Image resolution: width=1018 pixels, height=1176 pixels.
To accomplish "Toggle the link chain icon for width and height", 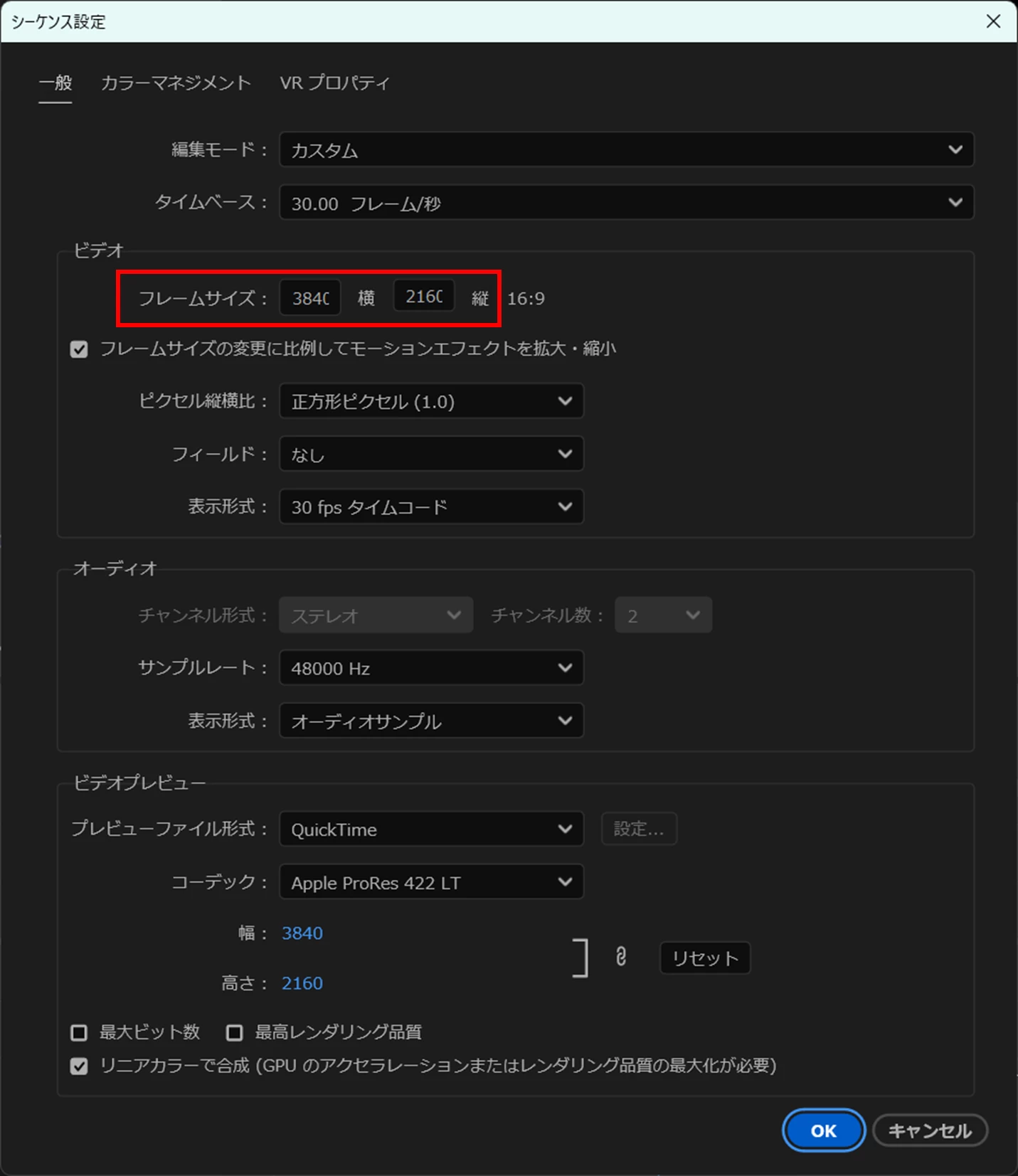I will pos(621,957).
